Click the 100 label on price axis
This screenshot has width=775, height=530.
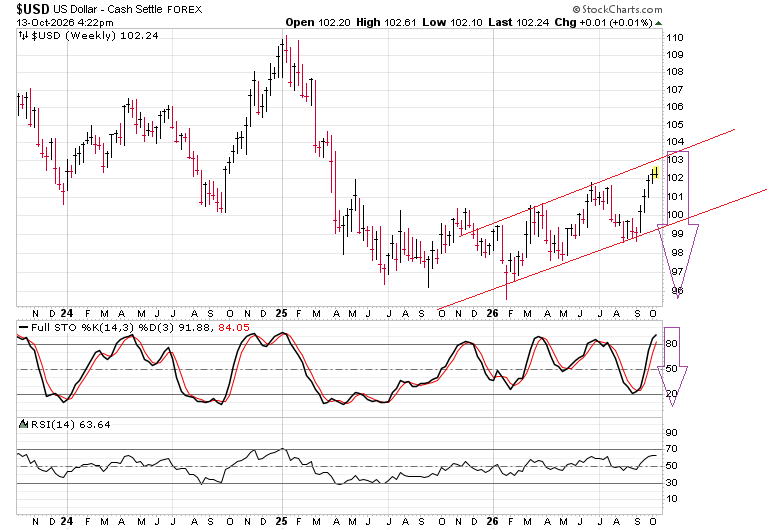pos(676,215)
